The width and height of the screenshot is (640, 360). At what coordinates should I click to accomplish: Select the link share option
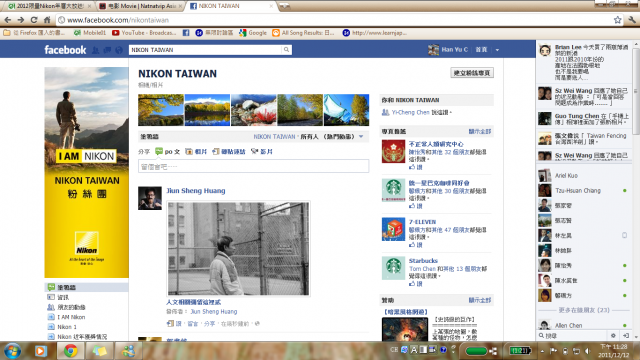[229, 151]
